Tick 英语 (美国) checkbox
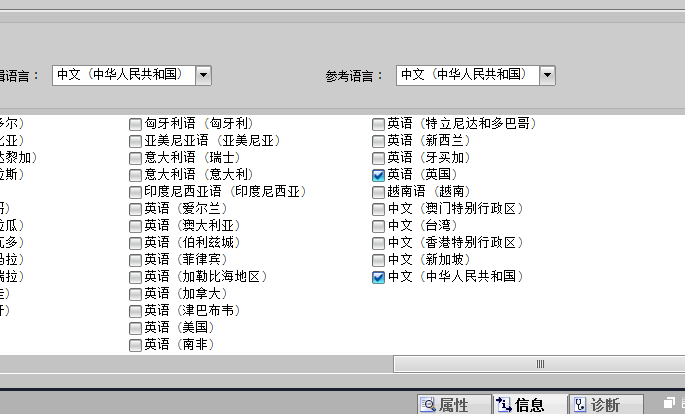 point(135,329)
